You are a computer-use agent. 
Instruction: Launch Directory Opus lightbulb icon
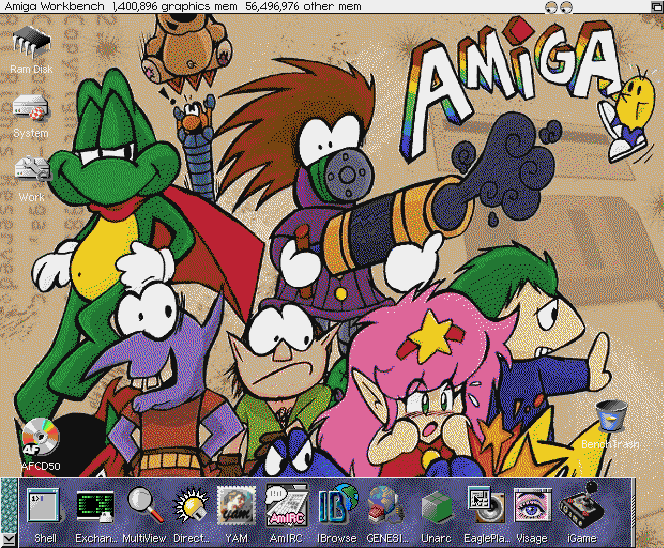(191, 506)
